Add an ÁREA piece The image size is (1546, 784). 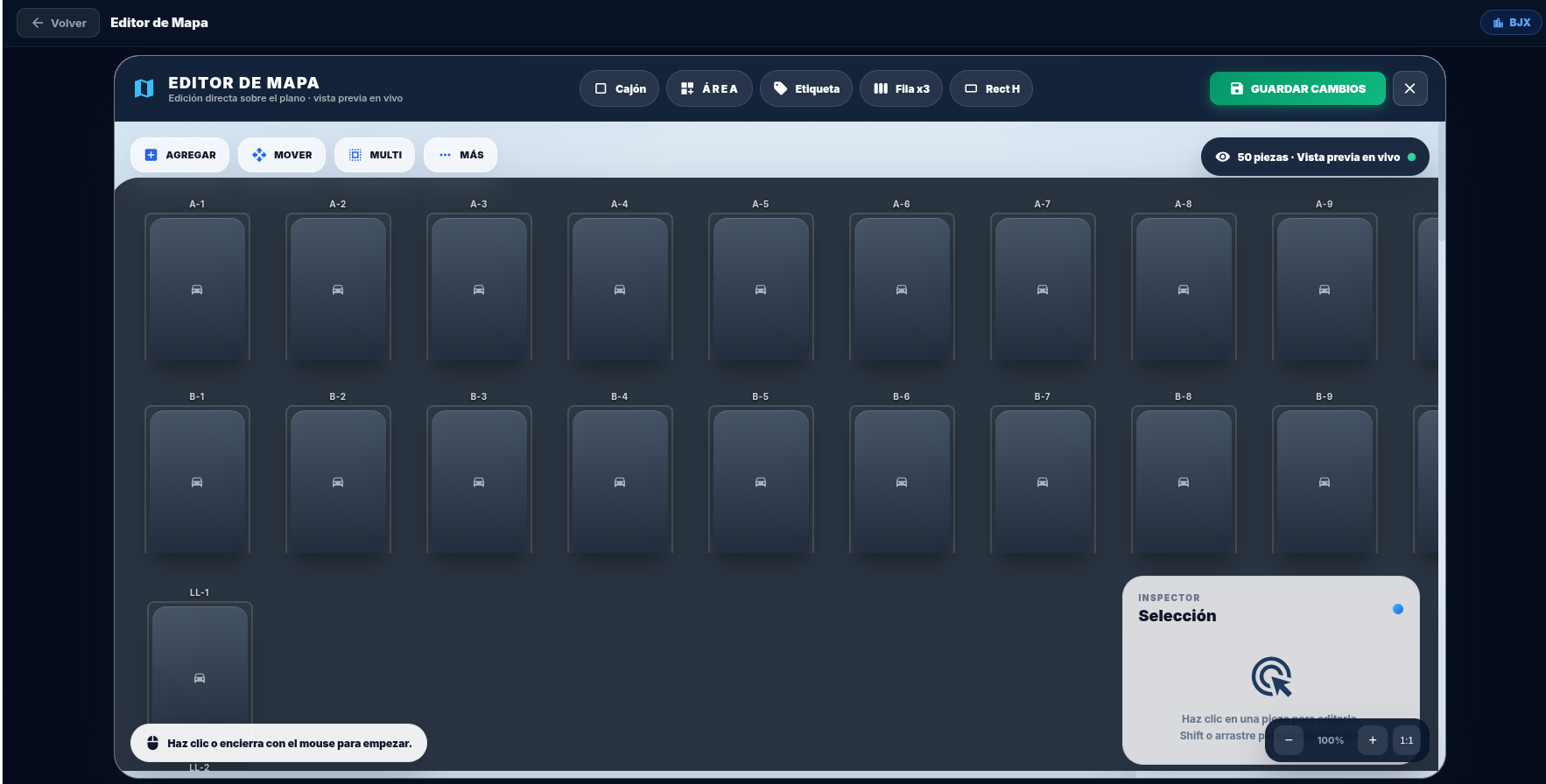click(x=709, y=88)
